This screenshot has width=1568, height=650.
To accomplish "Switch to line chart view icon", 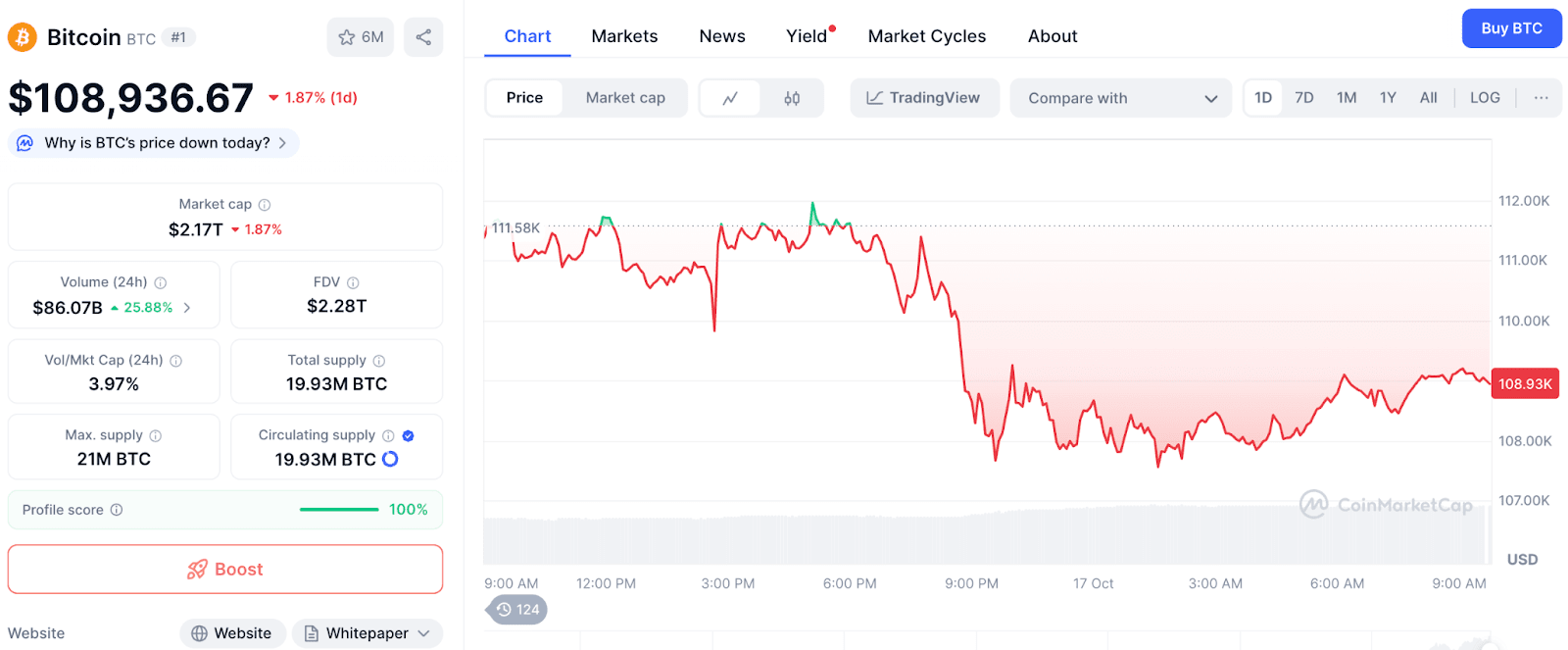I will pyautogui.click(x=730, y=98).
